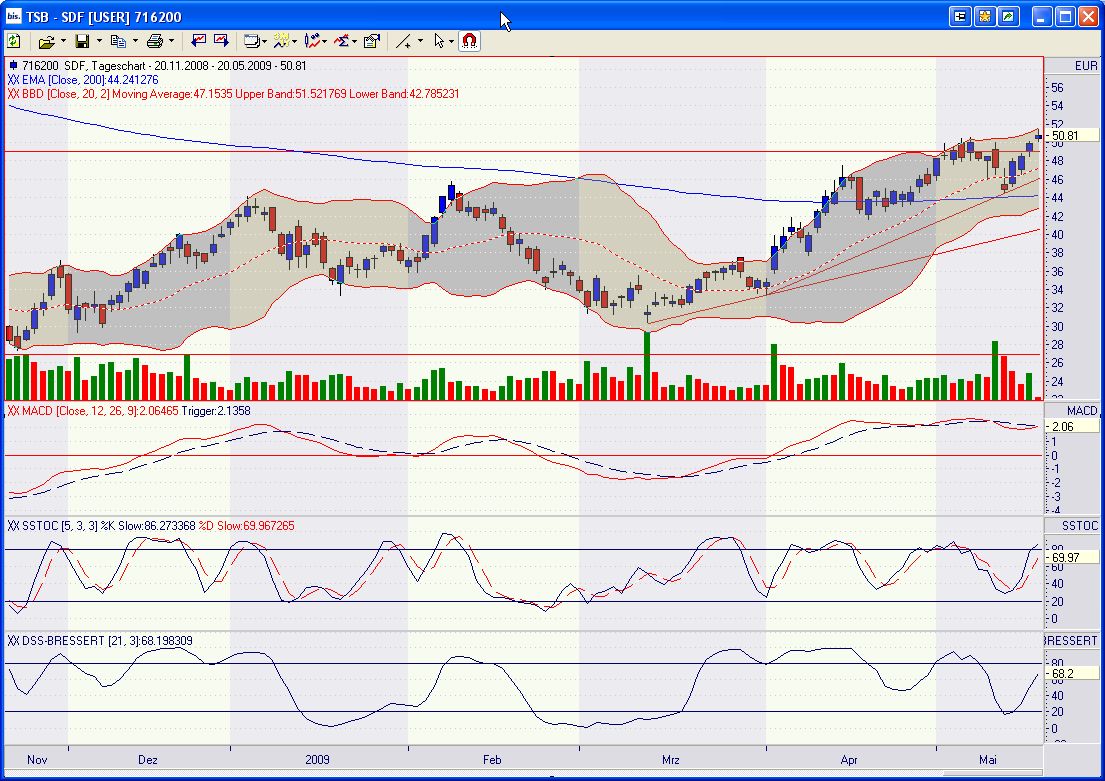This screenshot has width=1105, height=781.
Task: Toggle the magnet snap tool
Action: [x=469, y=42]
